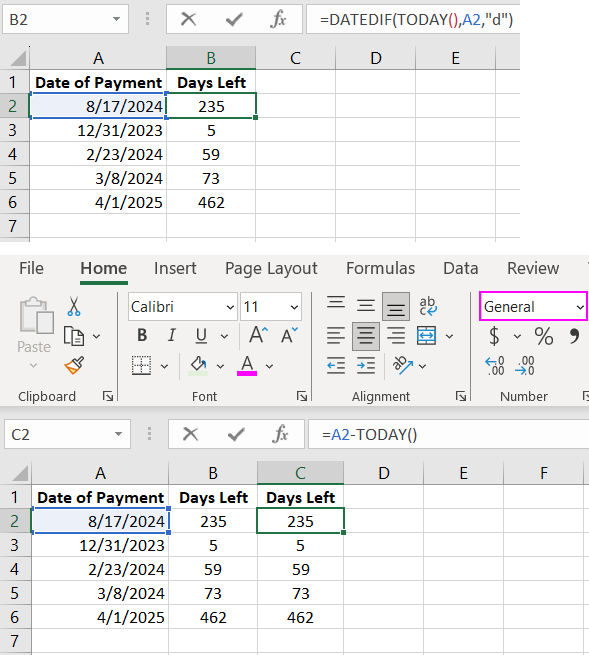The width and height of the screenshot is (589, 655).
Task: Click Decrease Decimal icon
Action: pyautogui.click(x=525, y=366)
